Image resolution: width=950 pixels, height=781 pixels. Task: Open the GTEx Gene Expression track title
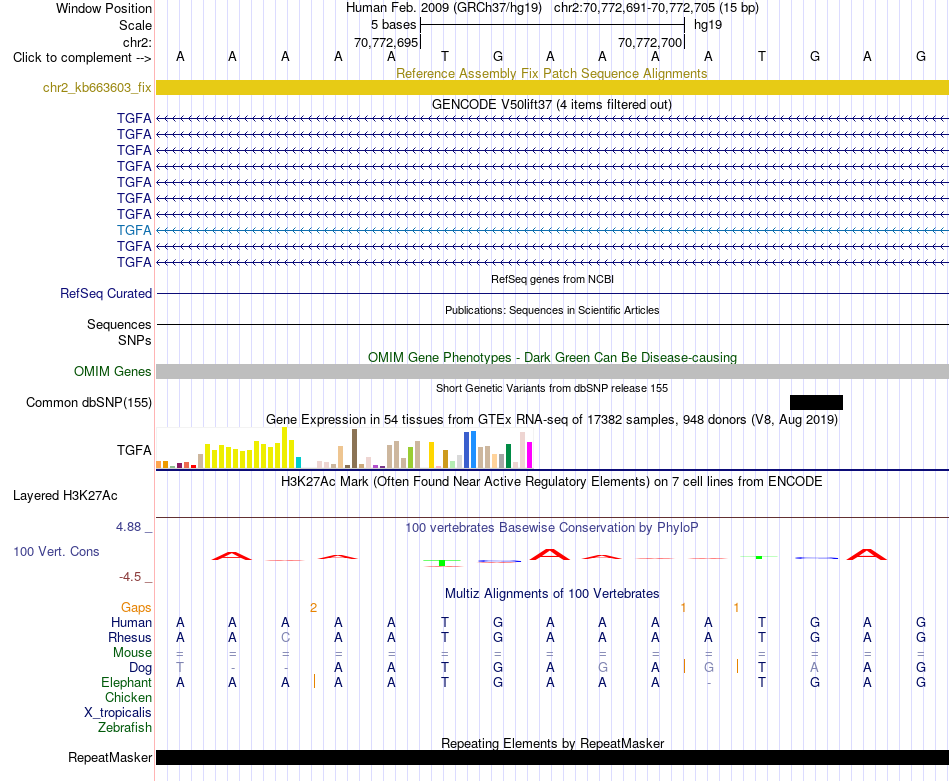pyautogui.click(x=552, y=419)
